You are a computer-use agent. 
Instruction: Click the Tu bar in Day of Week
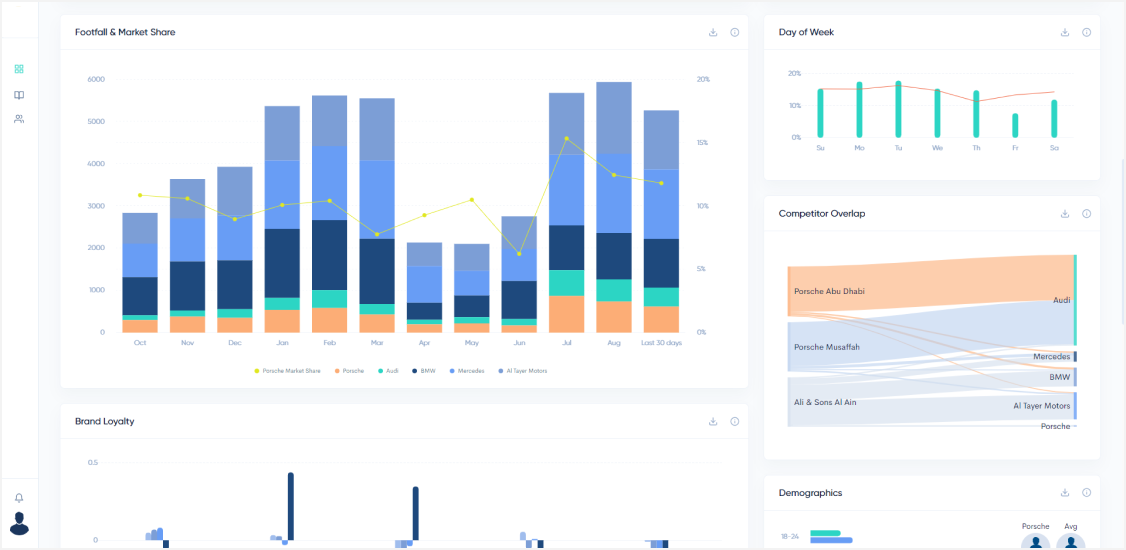898,109
